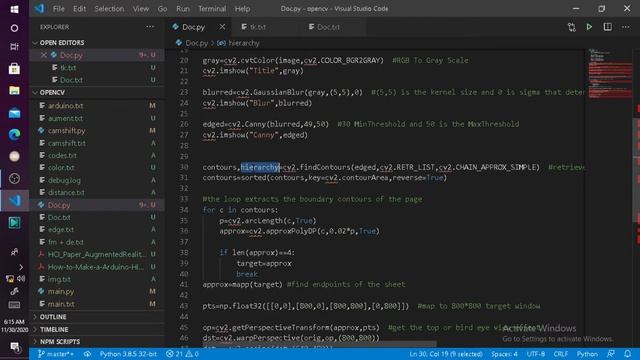
Task: Open Windows Start menu
Action: pos(14,9)
